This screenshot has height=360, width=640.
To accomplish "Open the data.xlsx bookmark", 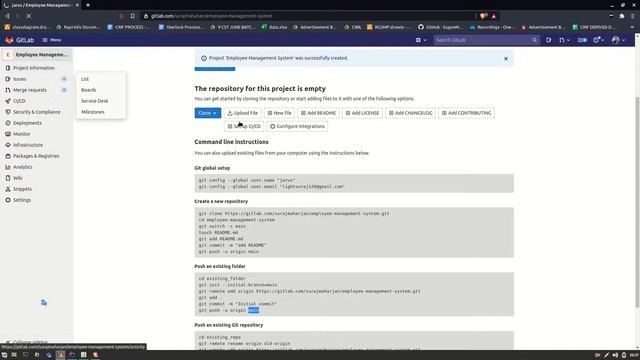I will coord(275,27).
